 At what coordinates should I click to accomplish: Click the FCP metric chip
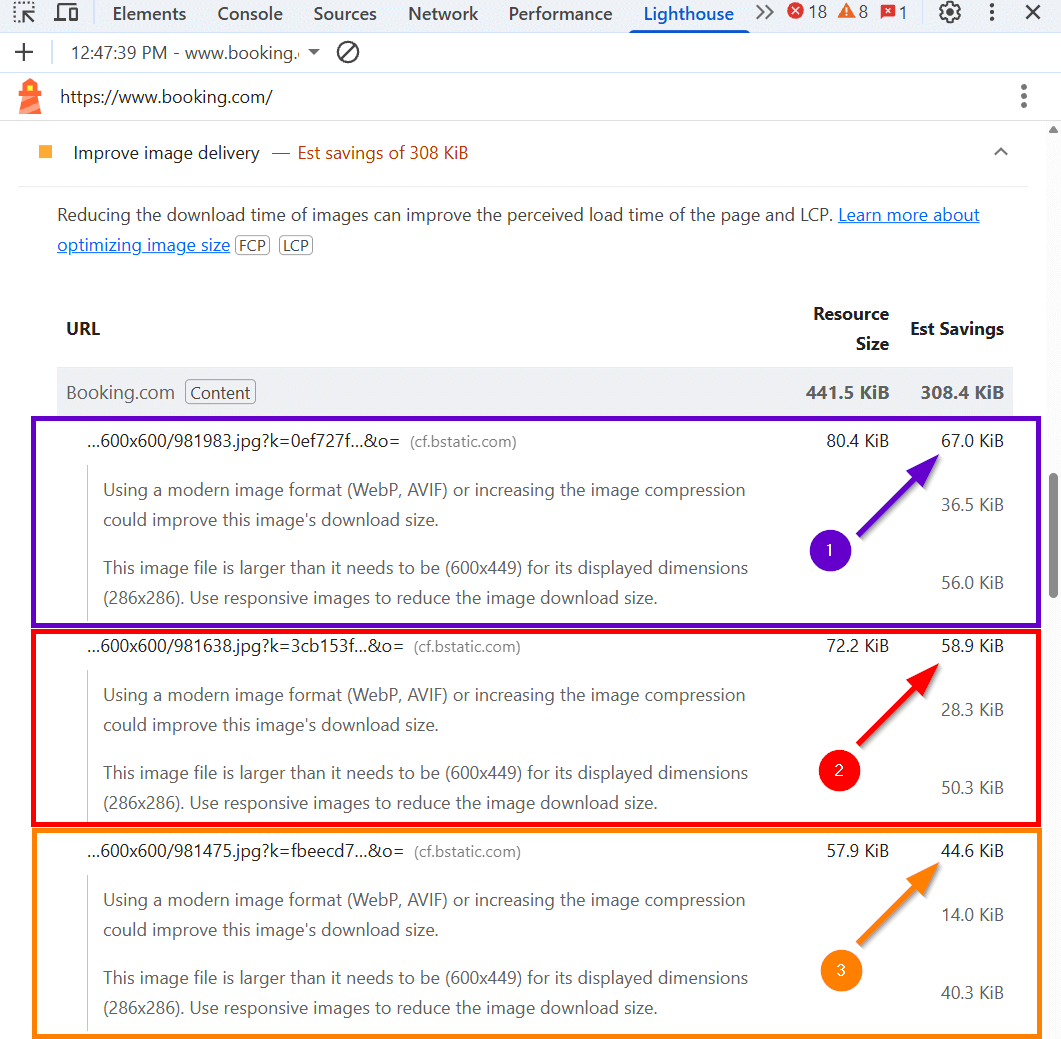tap(252, 244)
